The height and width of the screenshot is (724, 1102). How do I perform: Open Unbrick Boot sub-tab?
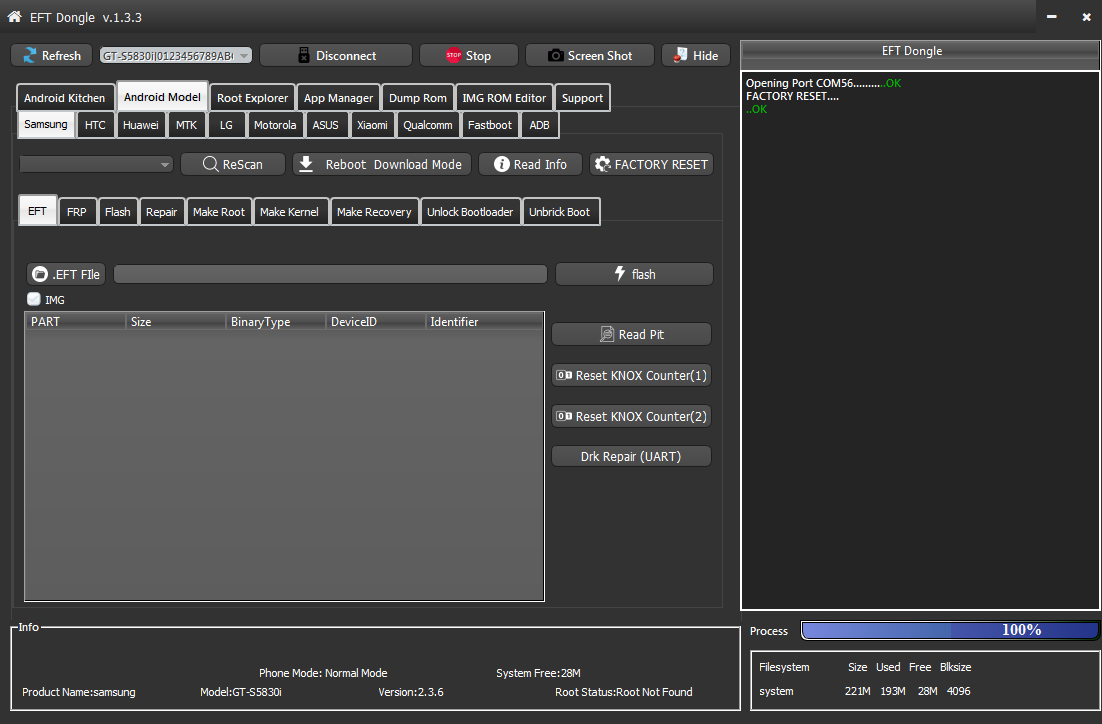[x=559, y=212]
